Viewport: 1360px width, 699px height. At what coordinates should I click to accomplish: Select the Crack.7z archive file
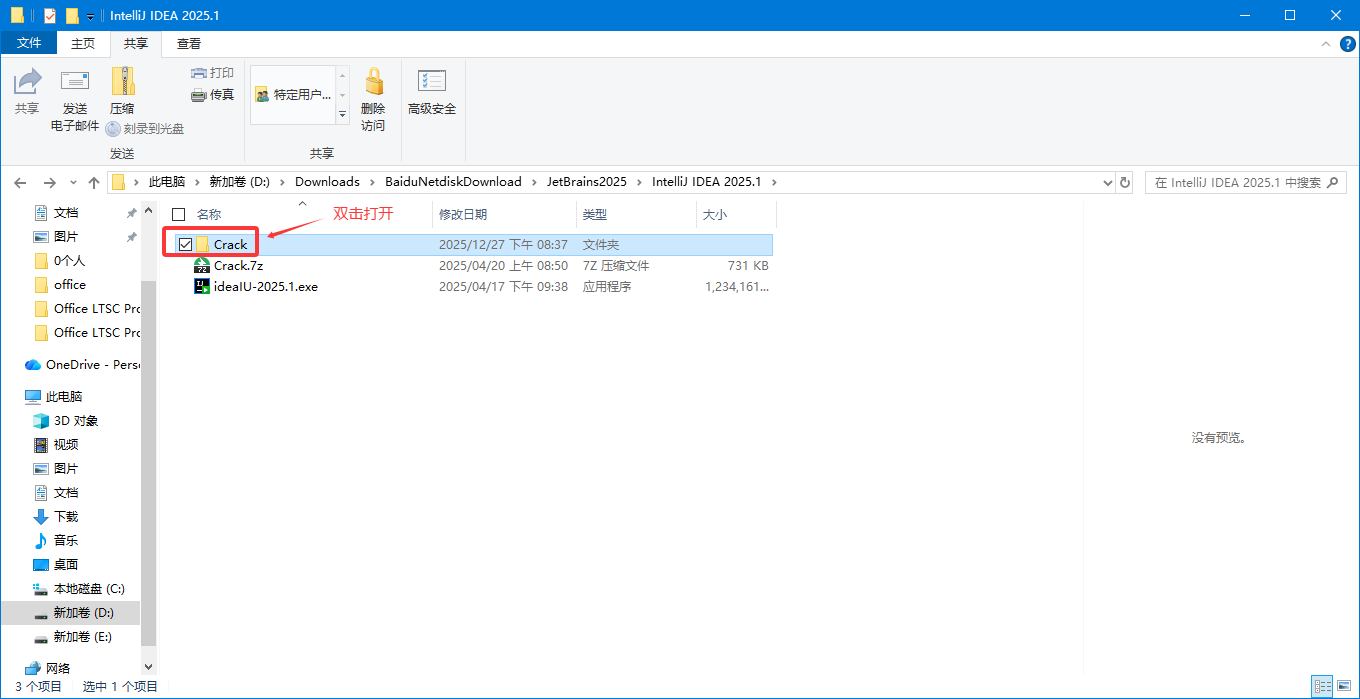click(238, 266)
